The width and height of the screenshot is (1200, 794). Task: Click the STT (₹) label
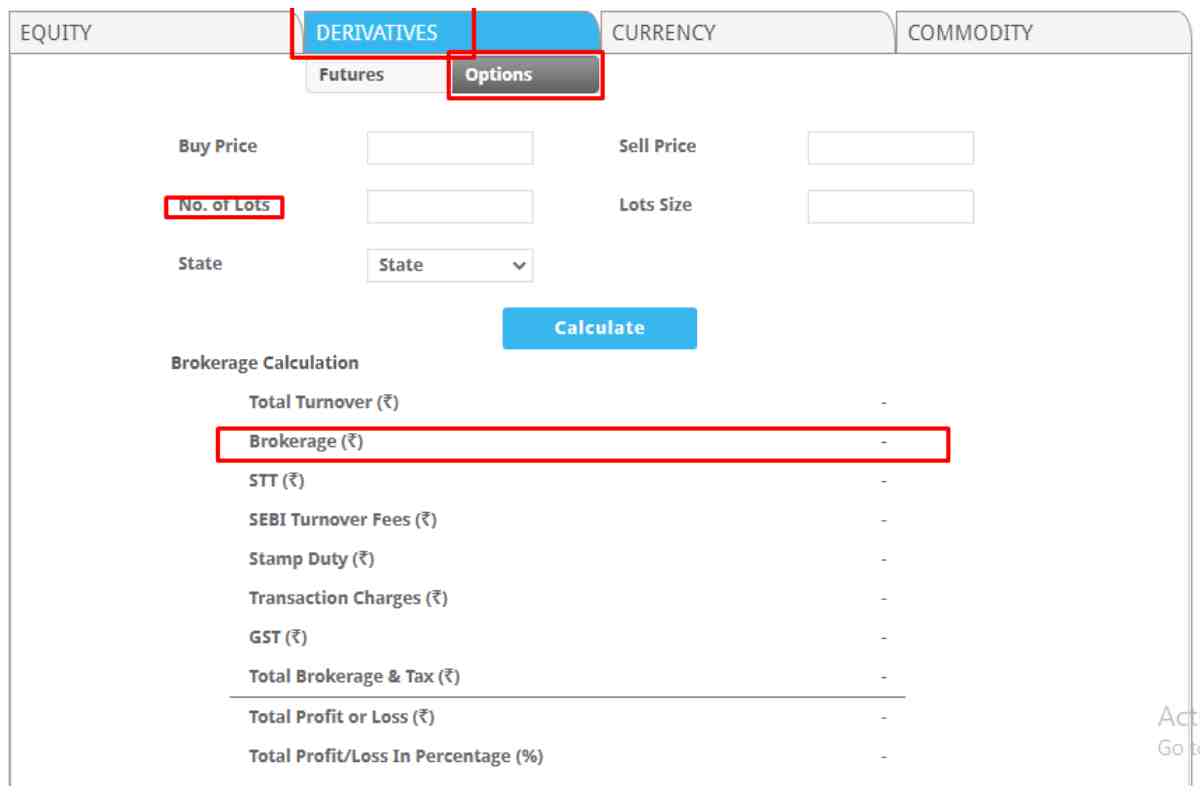click(x=276, y=481)
